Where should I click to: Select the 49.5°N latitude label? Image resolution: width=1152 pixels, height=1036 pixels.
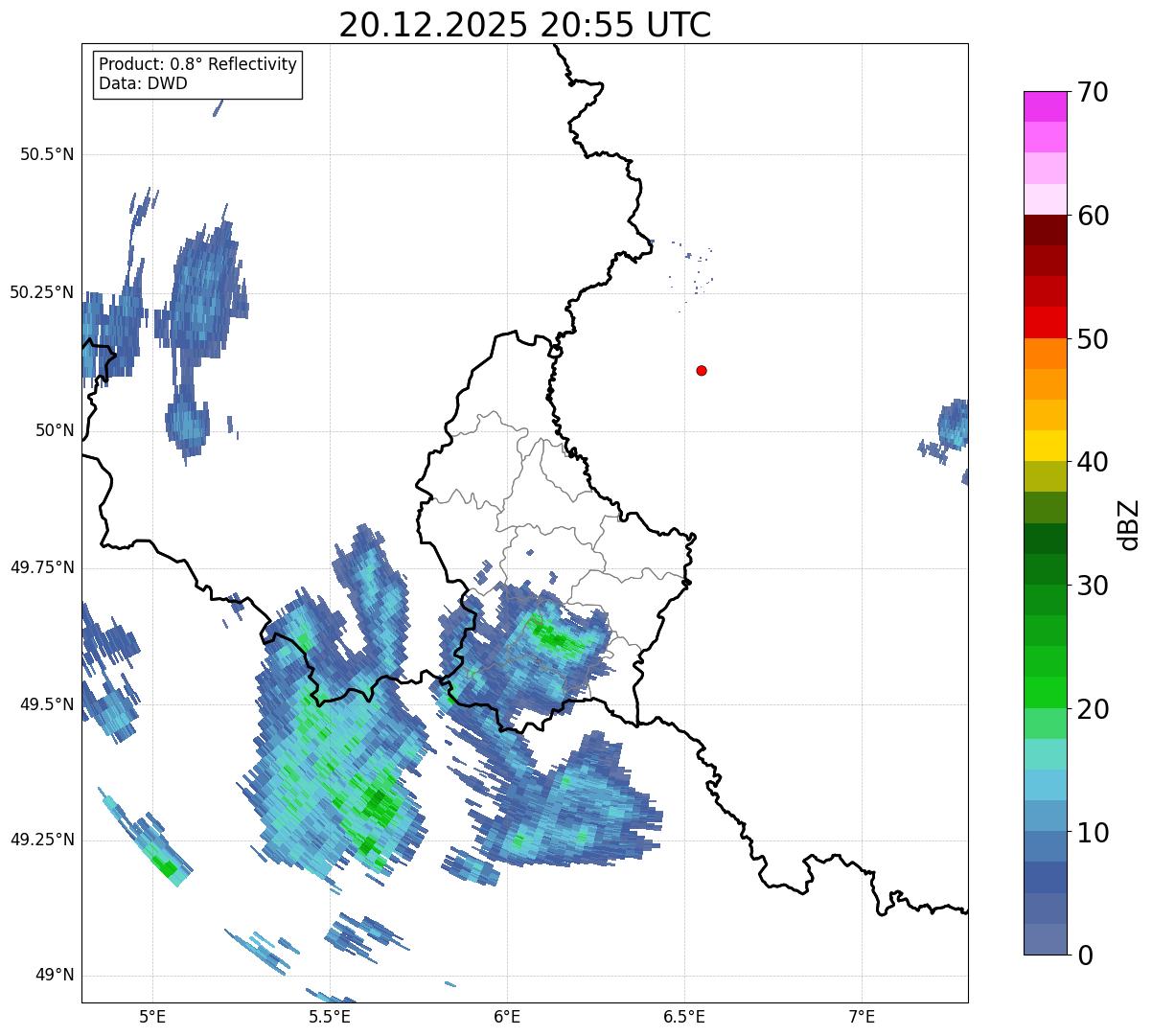[x=47, y=704]
